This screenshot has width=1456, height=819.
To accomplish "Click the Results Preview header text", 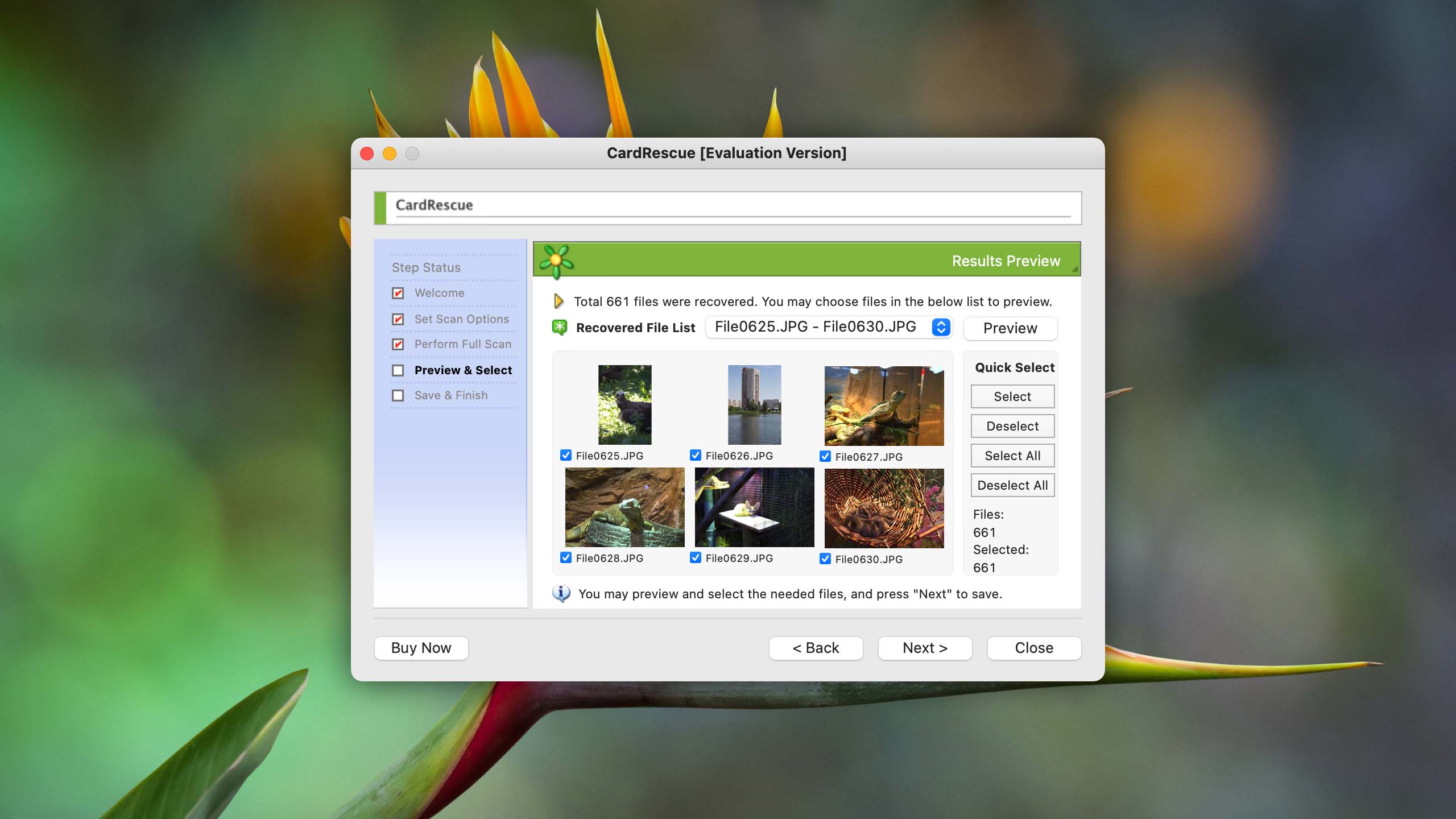I will coord(1006,261).
